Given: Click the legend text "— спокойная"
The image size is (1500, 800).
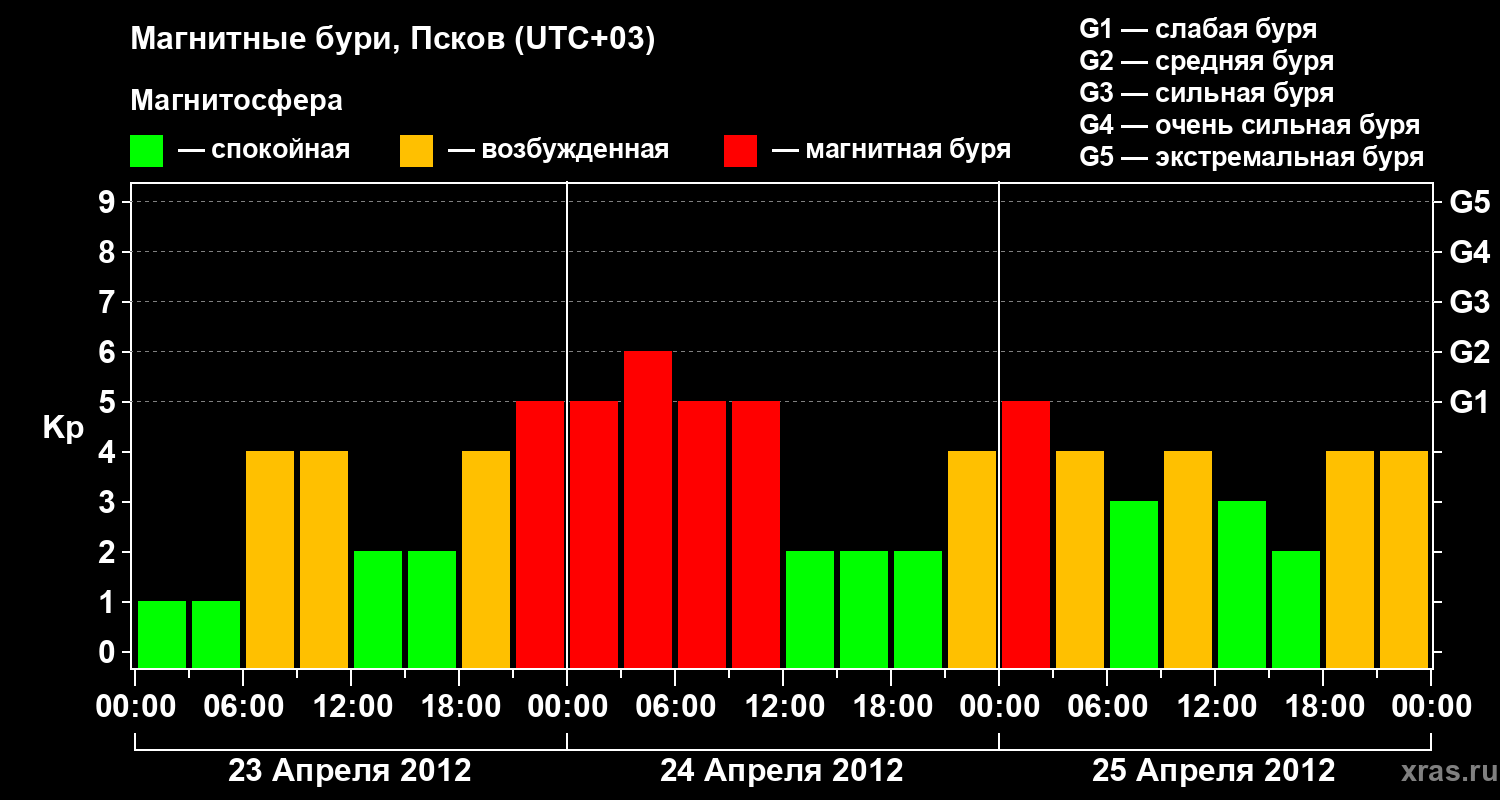Looking at the screenshot, I should [264, 150].
